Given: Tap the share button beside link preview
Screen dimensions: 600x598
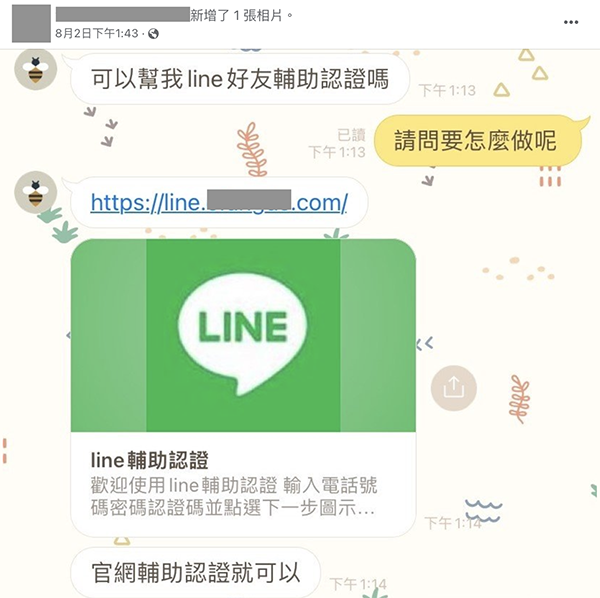Looking at the screenshot, I should click(x=453, y=388).
